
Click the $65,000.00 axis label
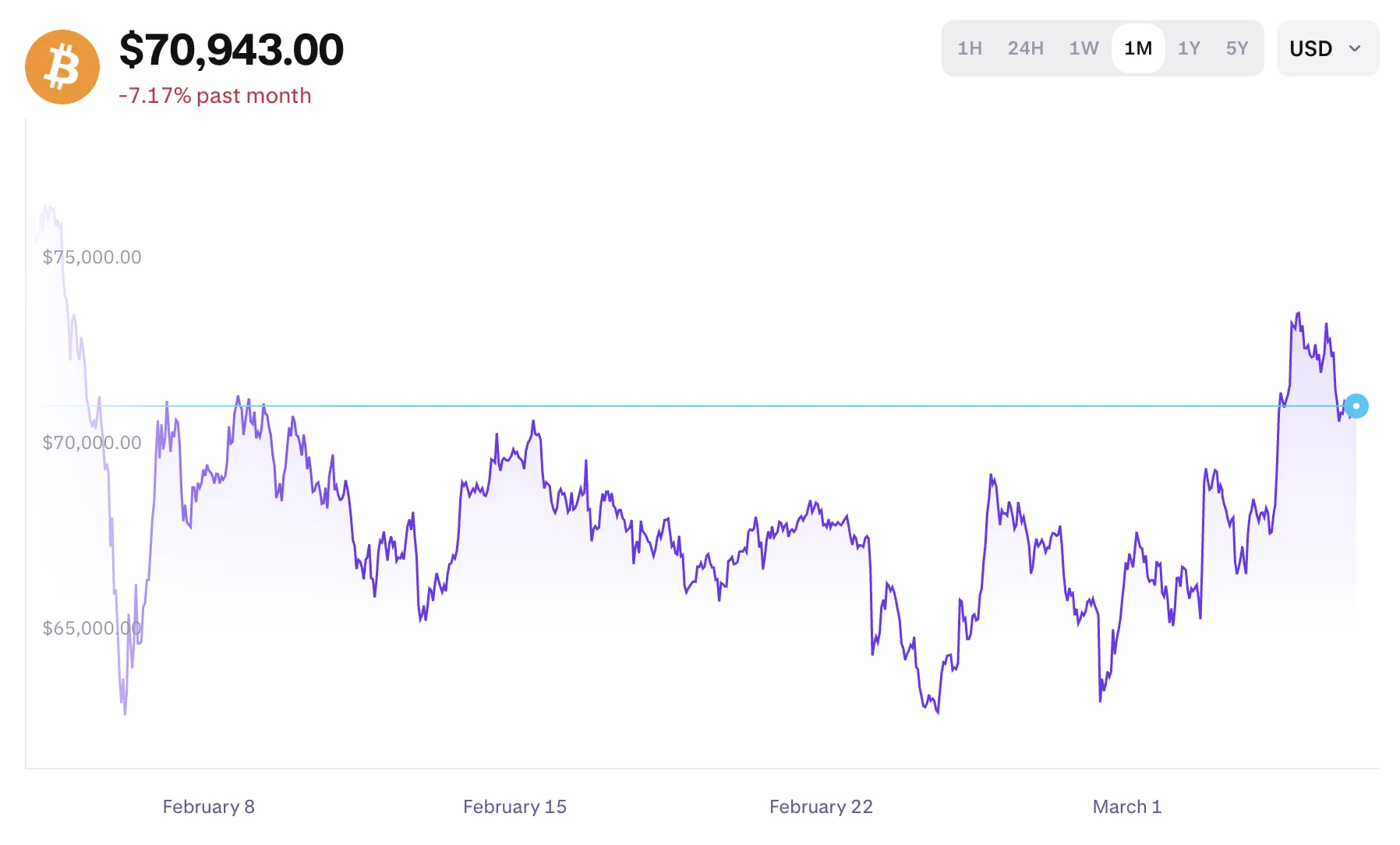coord(92,628)
